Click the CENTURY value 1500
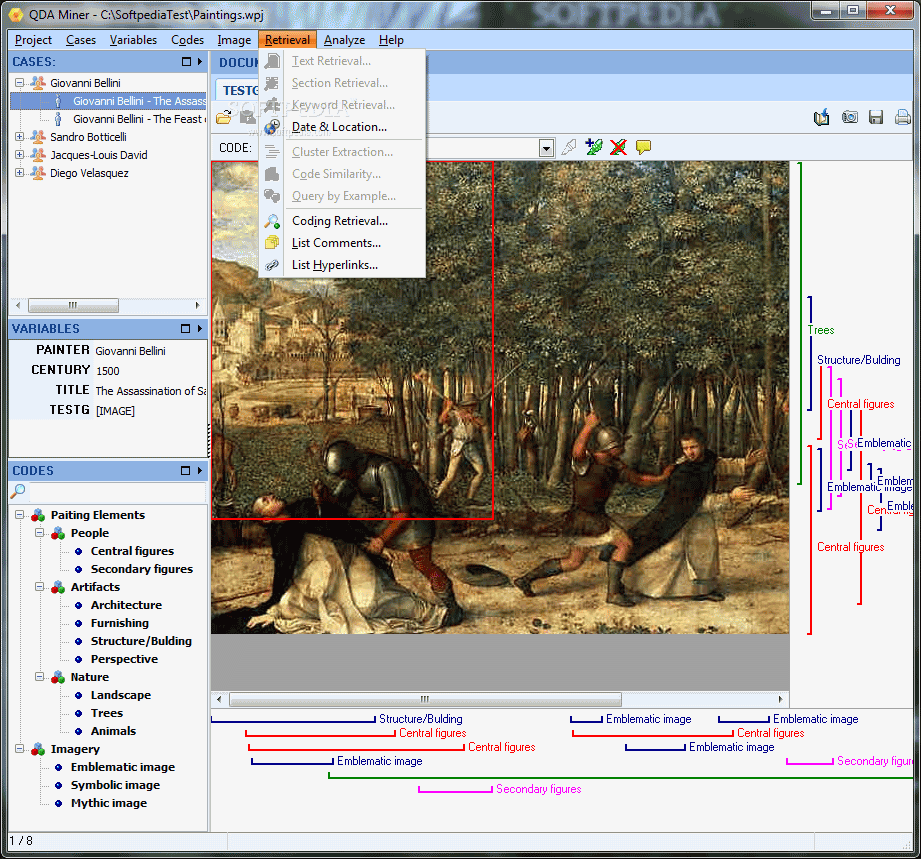Image resolution: width=921 pixels, height=859 pixels. (107, 371)
